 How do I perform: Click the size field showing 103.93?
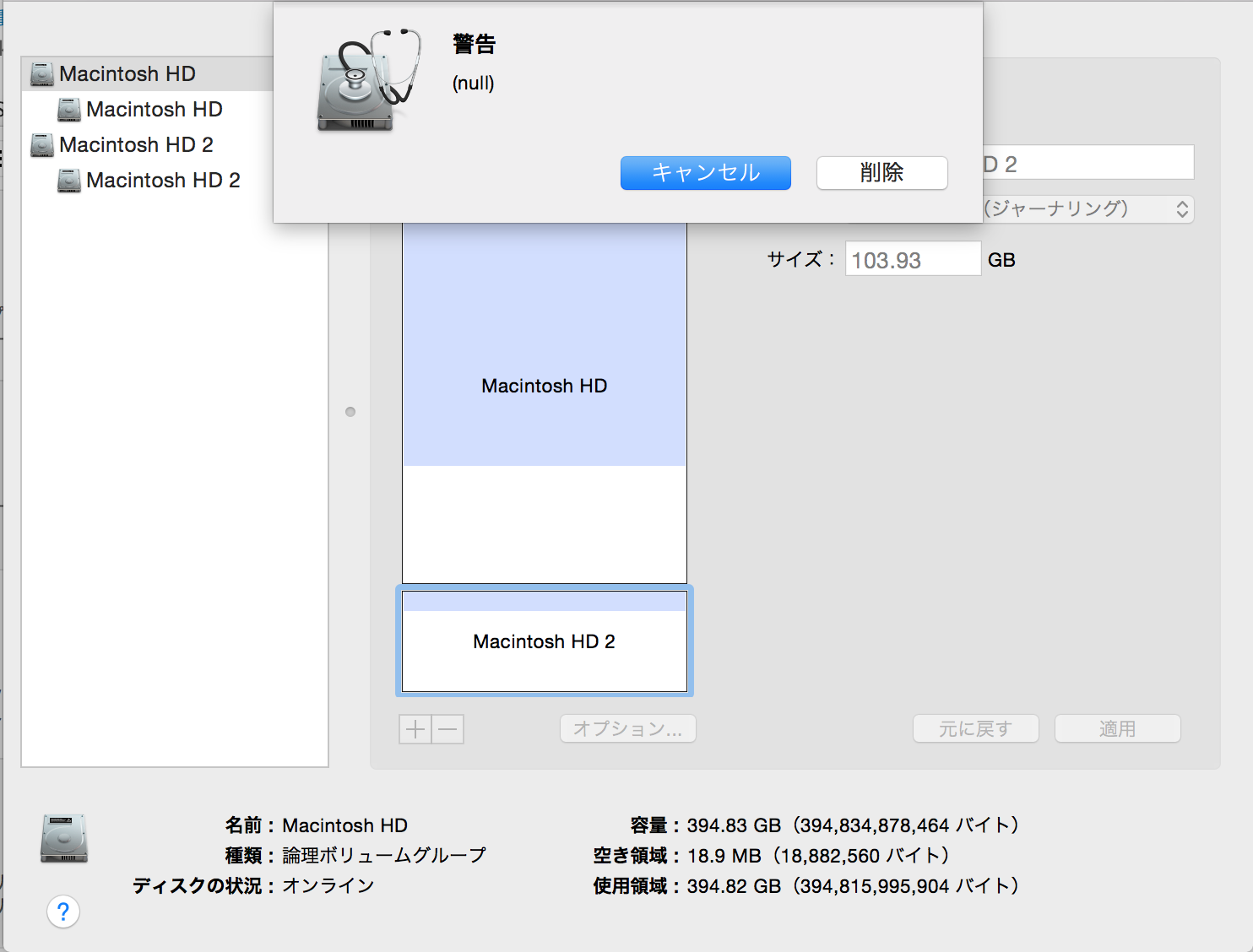pos(914,259)
